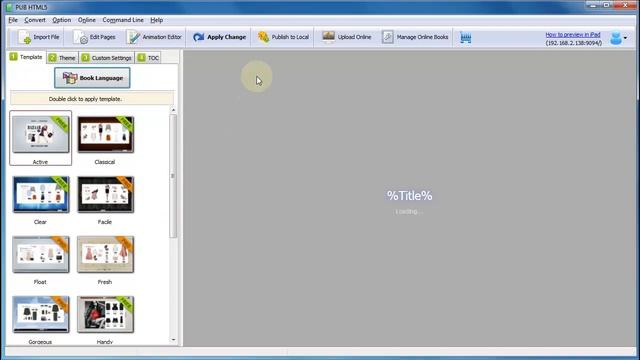The image size is (640, 360).
Task: Select the Gorgeous template thumbnail
Action: point(40,315)
